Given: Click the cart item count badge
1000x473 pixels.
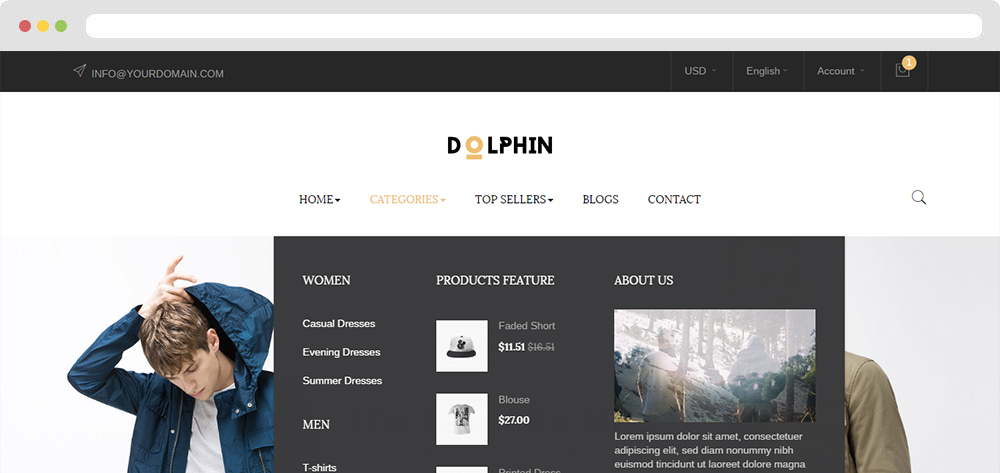Looking at the screenshot, I should (x=909, y=62).
